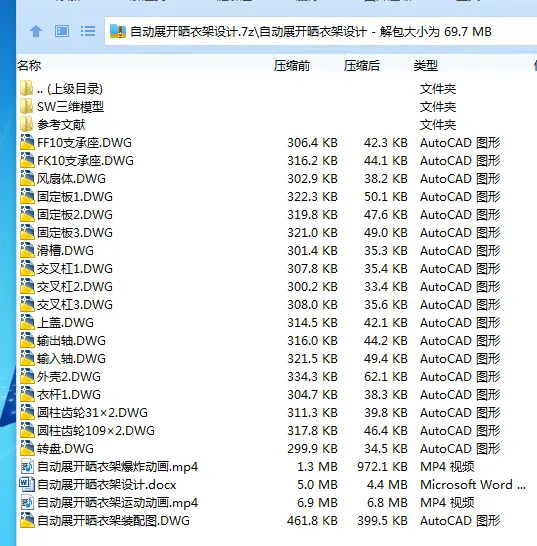Select file name 自动展开晒衣架爆炸动画.mp4
Image resolution: width=537 pixels, height=546 pixels.
[117, 467]
